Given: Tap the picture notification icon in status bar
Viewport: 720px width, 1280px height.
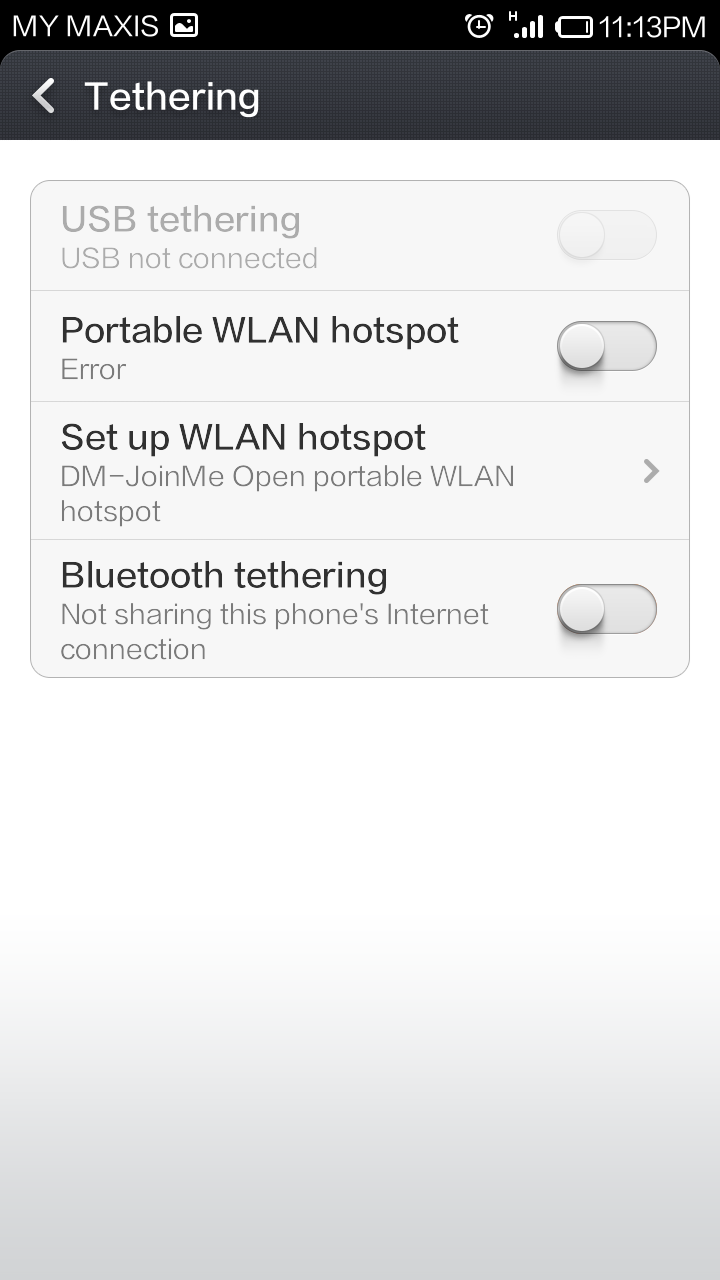Looking at the screenshot, I should [183, 26].
